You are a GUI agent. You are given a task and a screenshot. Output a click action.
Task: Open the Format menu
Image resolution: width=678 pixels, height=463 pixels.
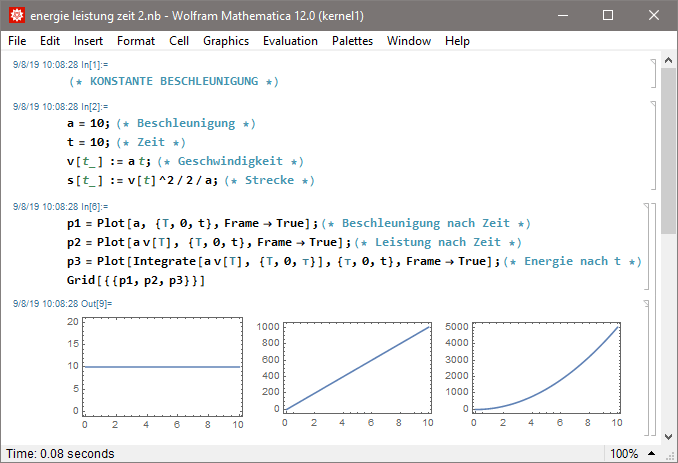coord(135,41)
